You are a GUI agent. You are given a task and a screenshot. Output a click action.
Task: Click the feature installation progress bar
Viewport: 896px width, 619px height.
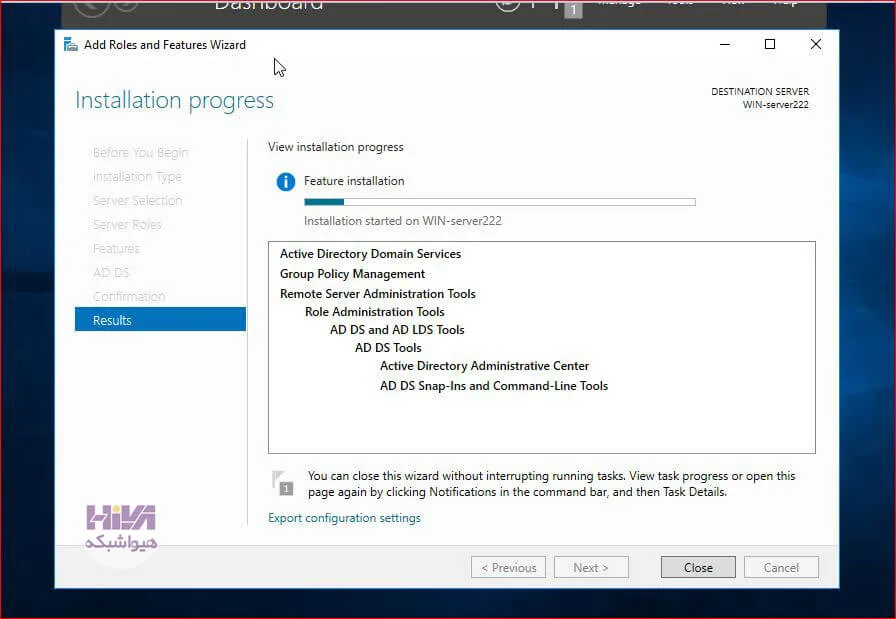tap(499, 202)
